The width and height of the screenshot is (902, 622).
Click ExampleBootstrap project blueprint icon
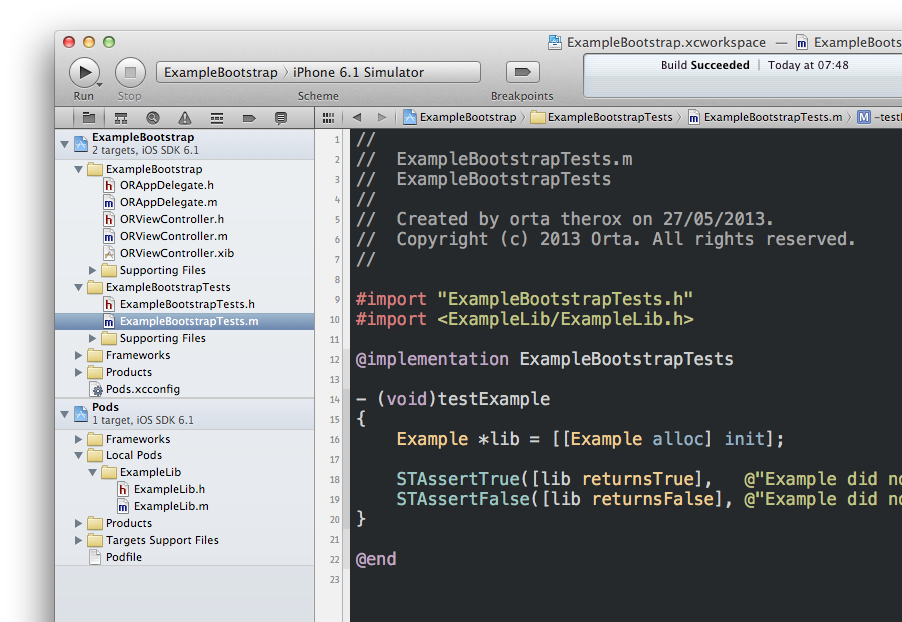81,144
